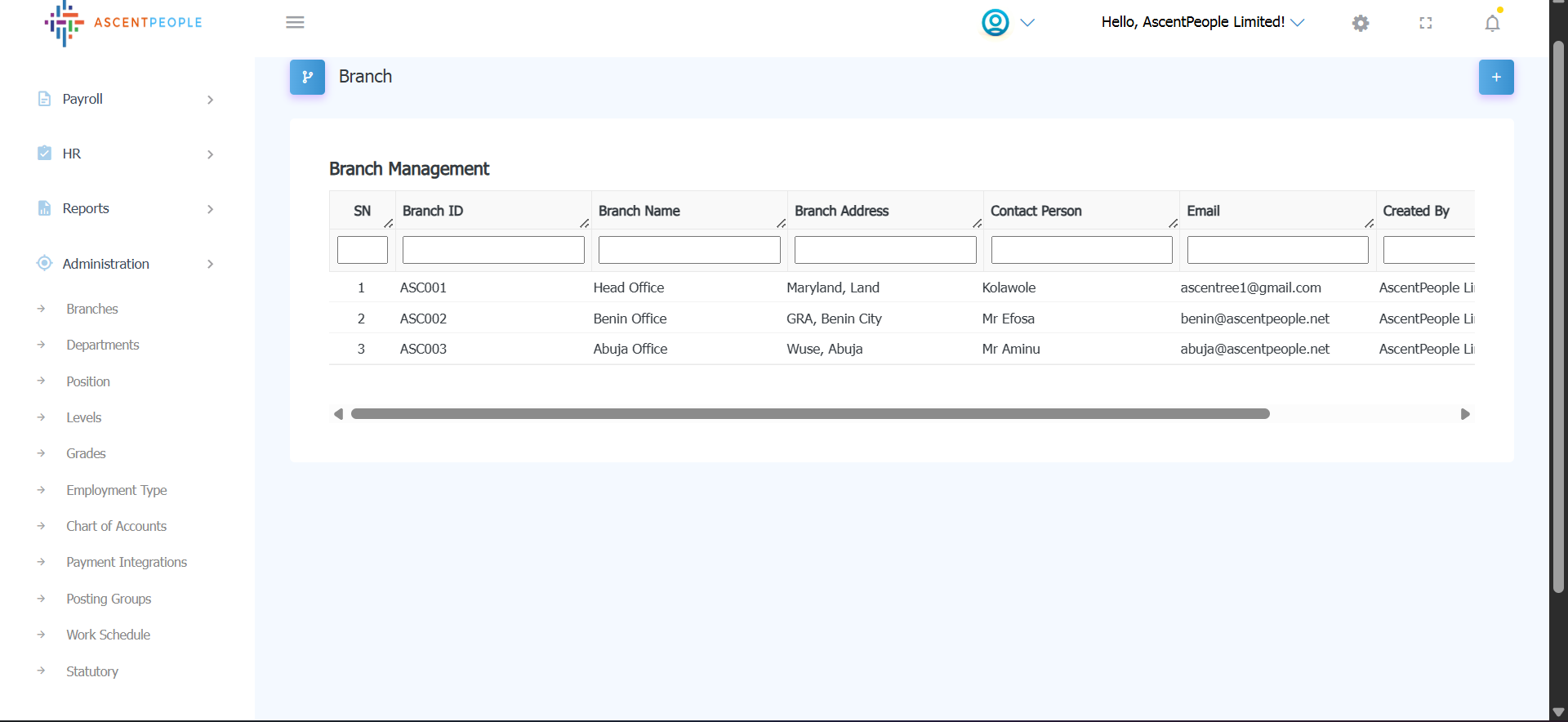
Task: Open the notifications bell
Action: point(1492,23)
